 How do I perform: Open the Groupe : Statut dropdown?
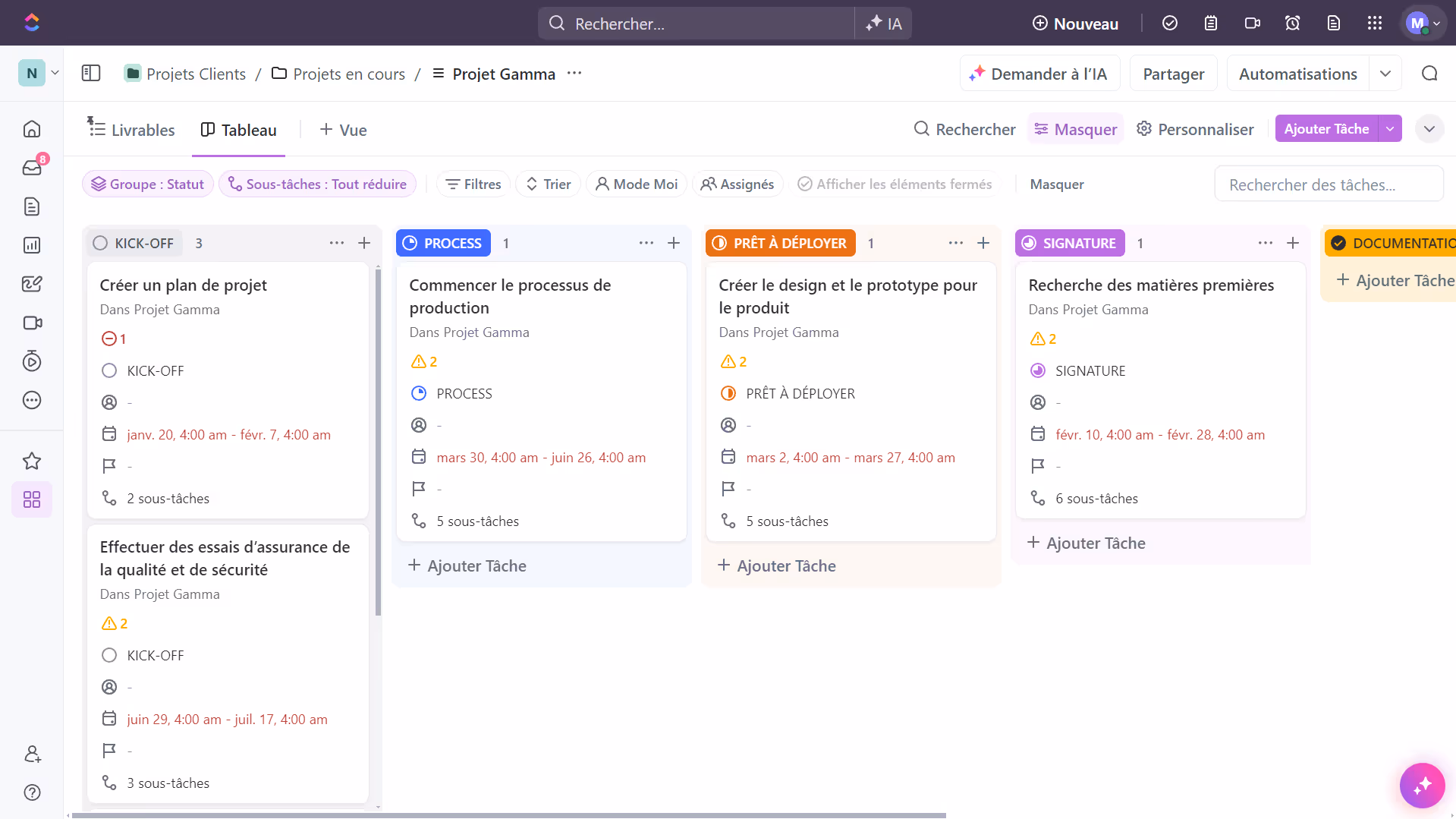147,184
